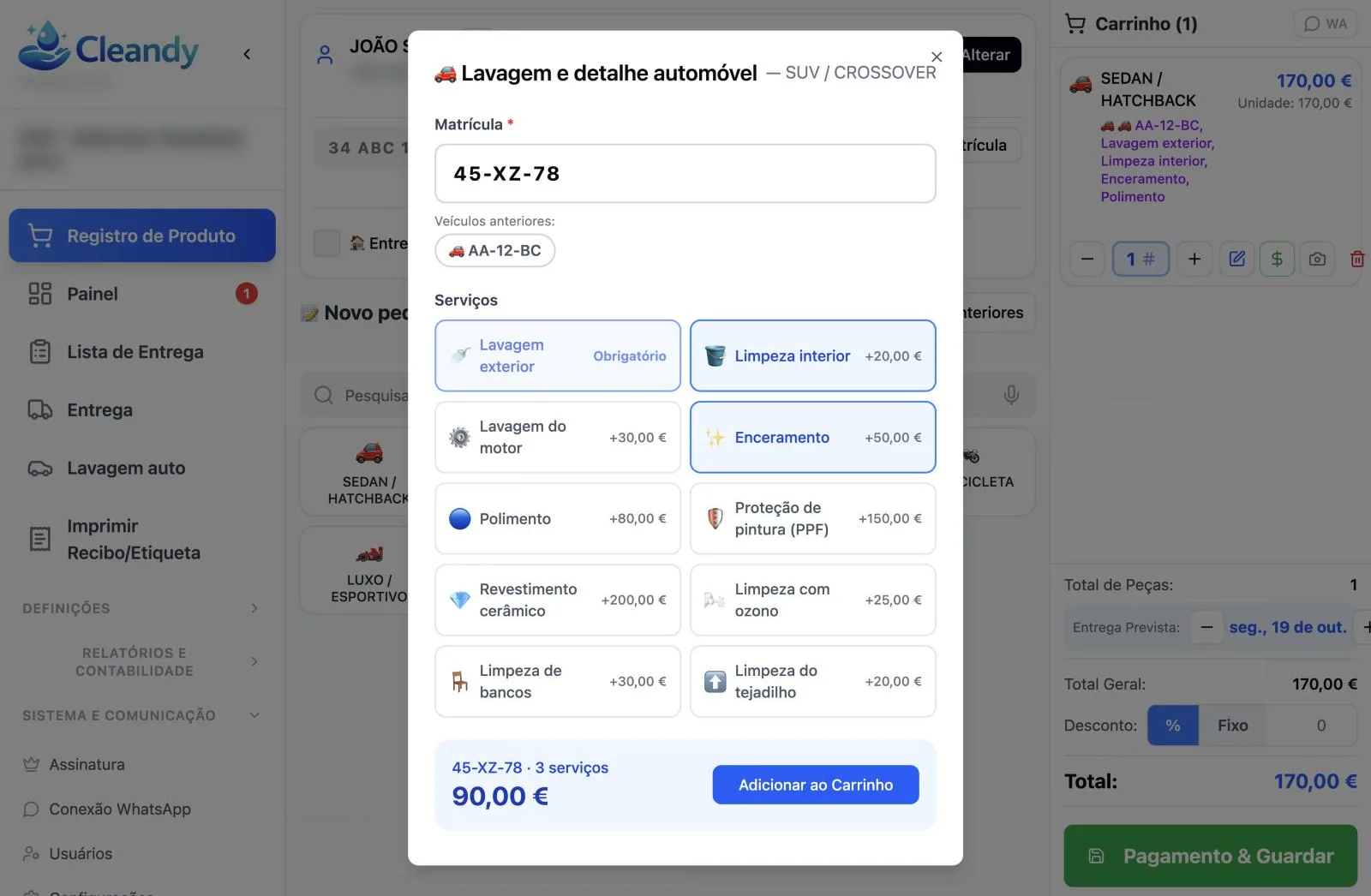Toggle the Revestimento cerâmico service
Image resolution: width=1371 pixels, height=896 pixels.
pos(558,600)
